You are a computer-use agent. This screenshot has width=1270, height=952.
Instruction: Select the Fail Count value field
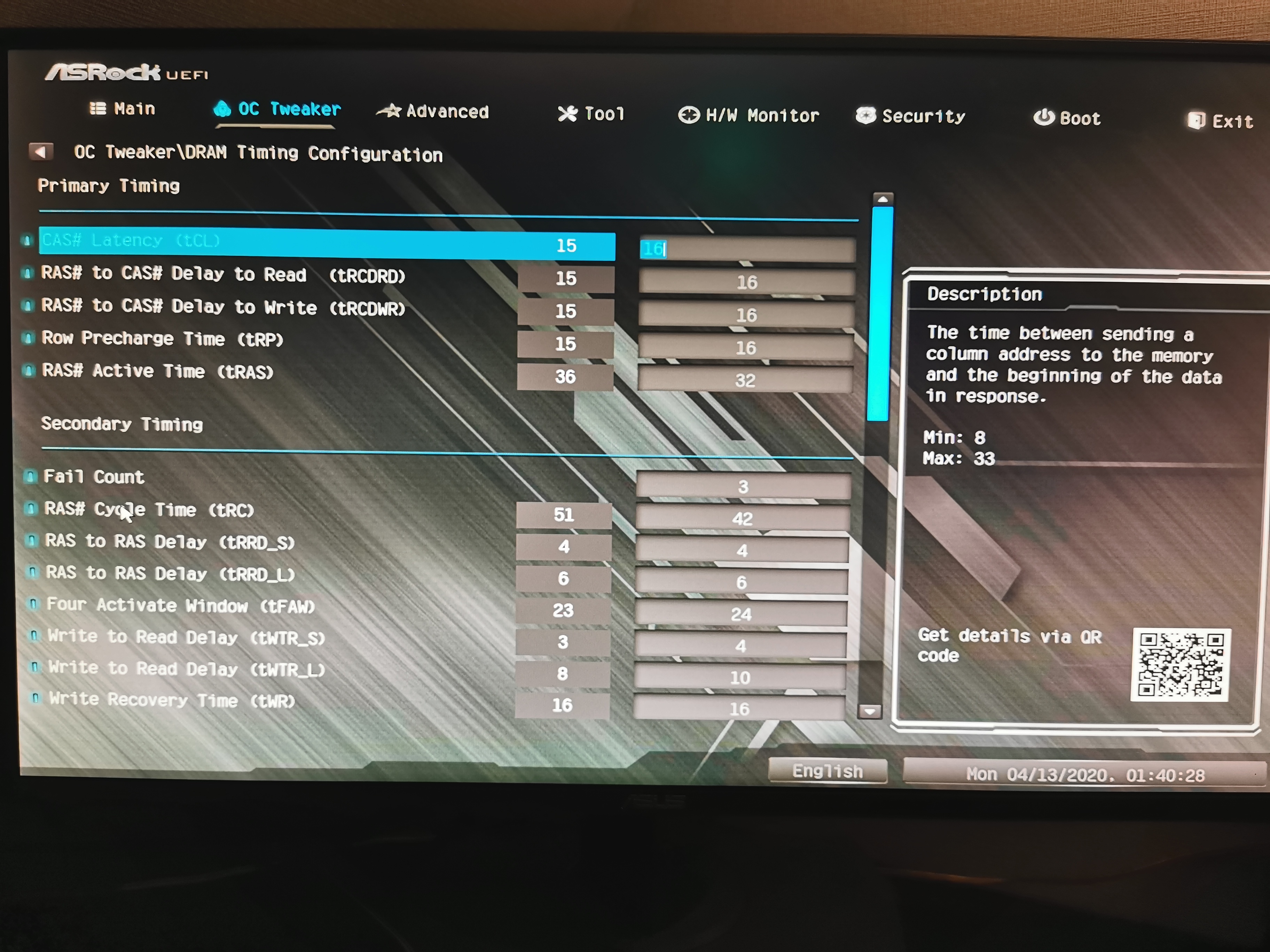(743, 487)
